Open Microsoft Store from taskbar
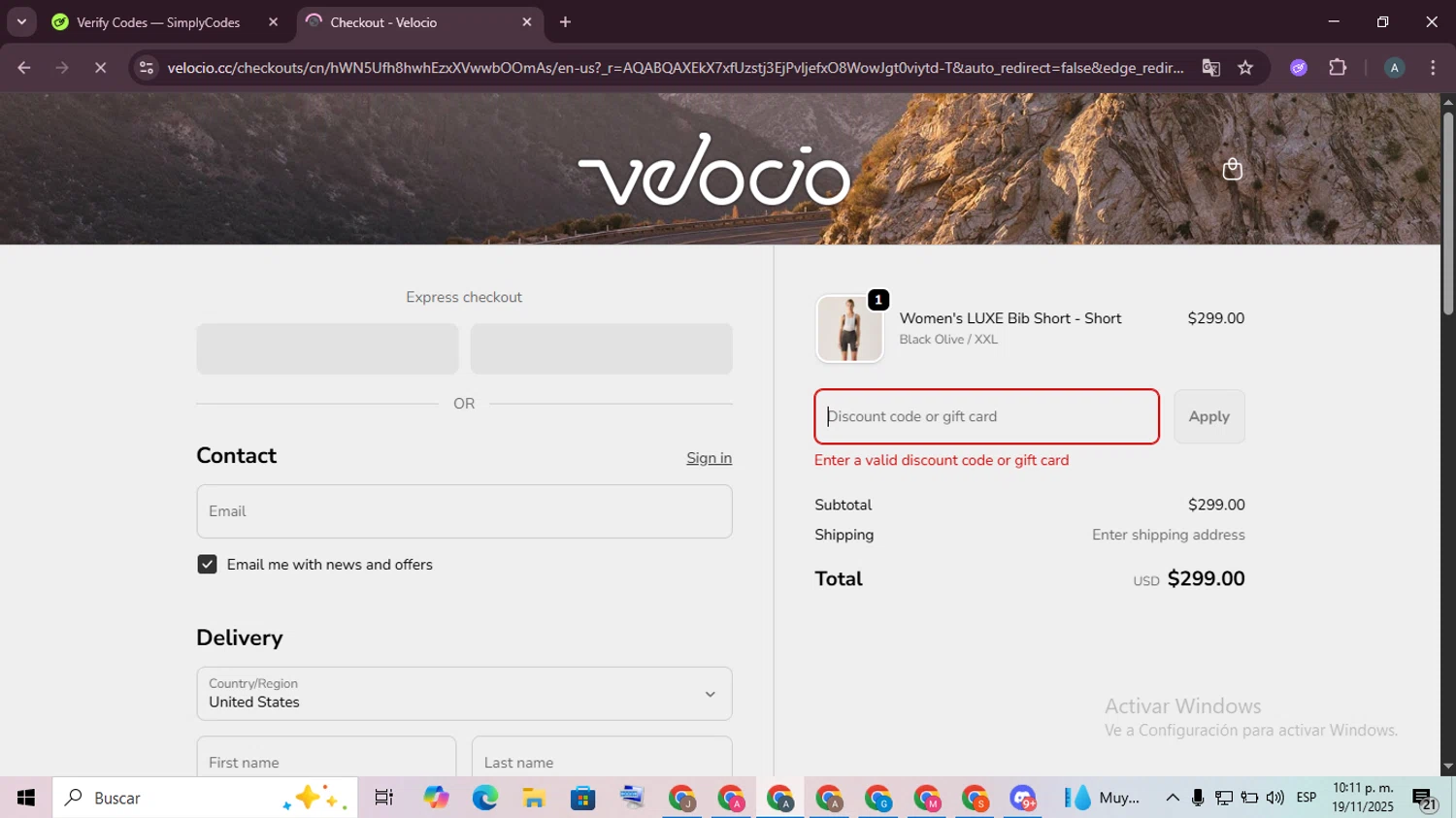 point(582,798)
